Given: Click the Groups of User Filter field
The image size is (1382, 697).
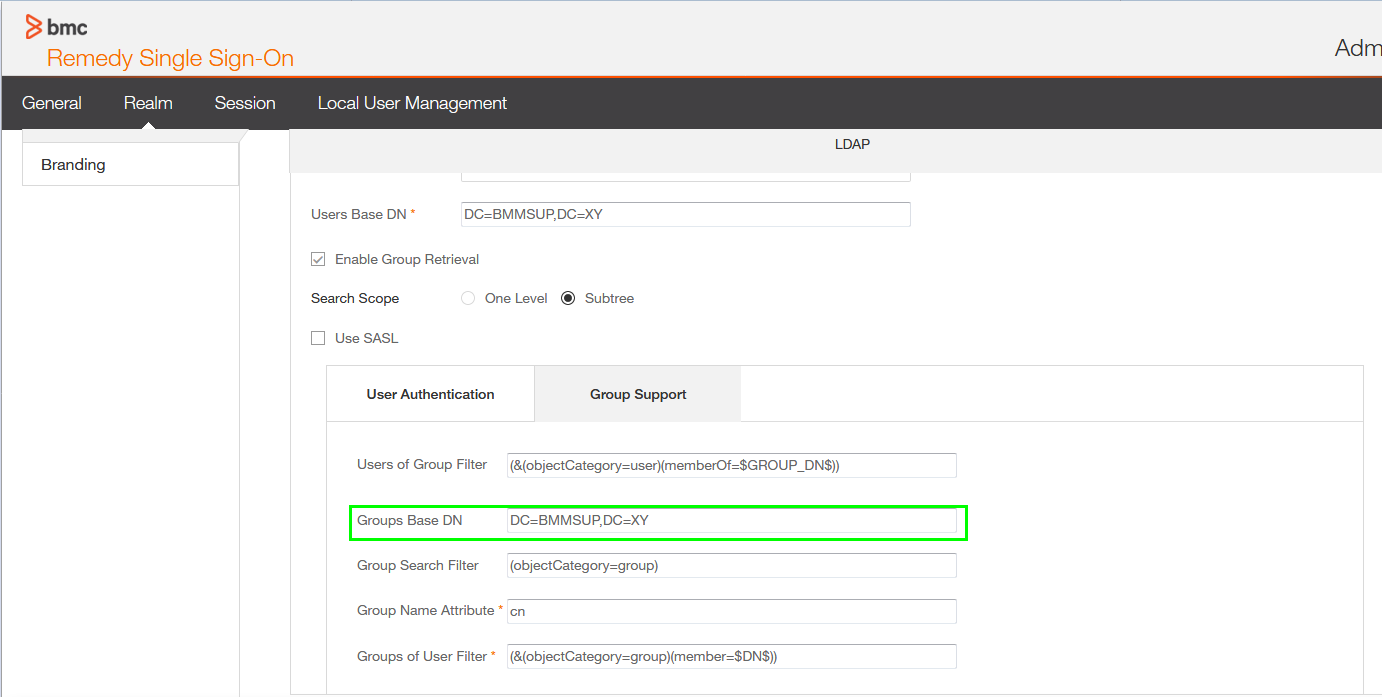Looking at the screenshot, I should click(732, 656).
